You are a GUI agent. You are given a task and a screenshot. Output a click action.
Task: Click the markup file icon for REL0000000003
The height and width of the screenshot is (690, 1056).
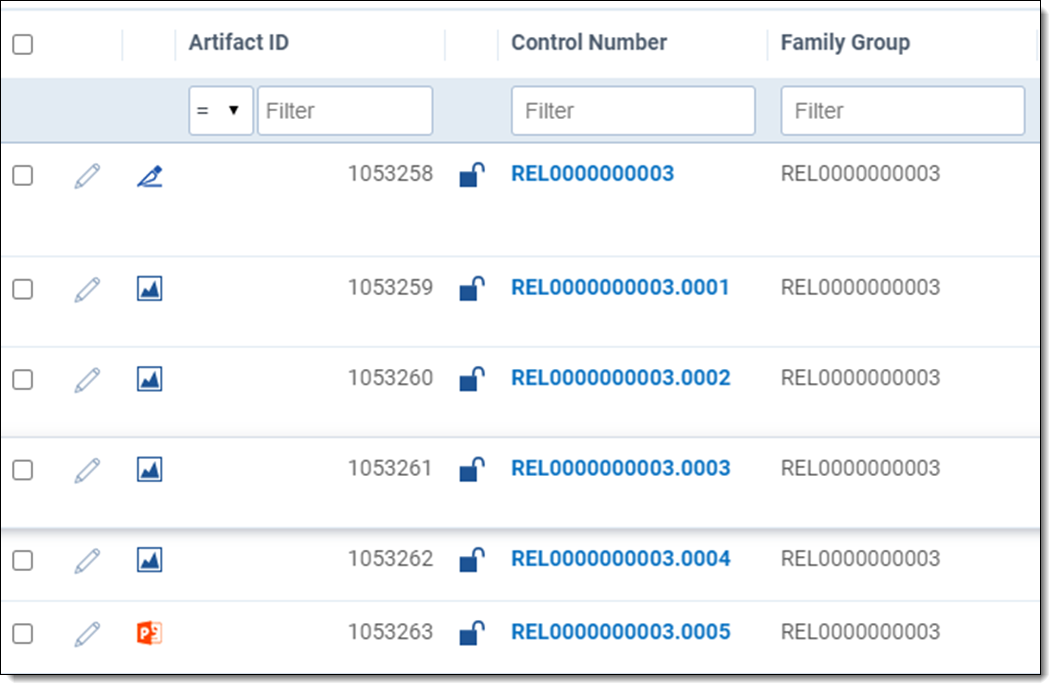coord(149,177)
